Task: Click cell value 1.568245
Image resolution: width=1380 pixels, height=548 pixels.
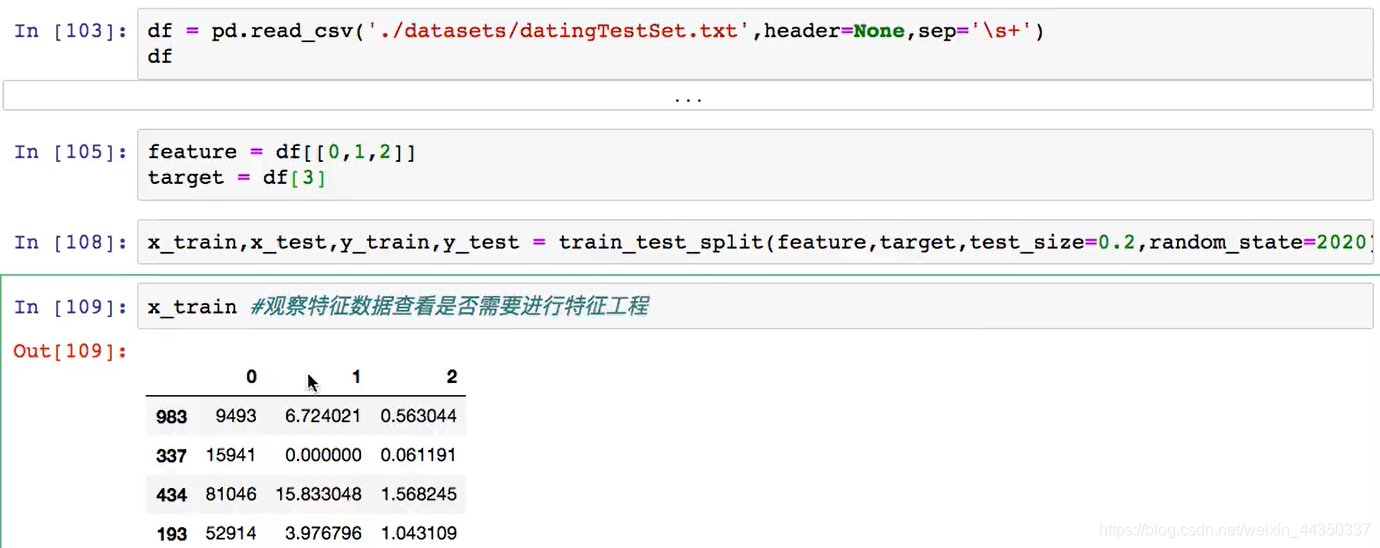Action: coord(418,494)
